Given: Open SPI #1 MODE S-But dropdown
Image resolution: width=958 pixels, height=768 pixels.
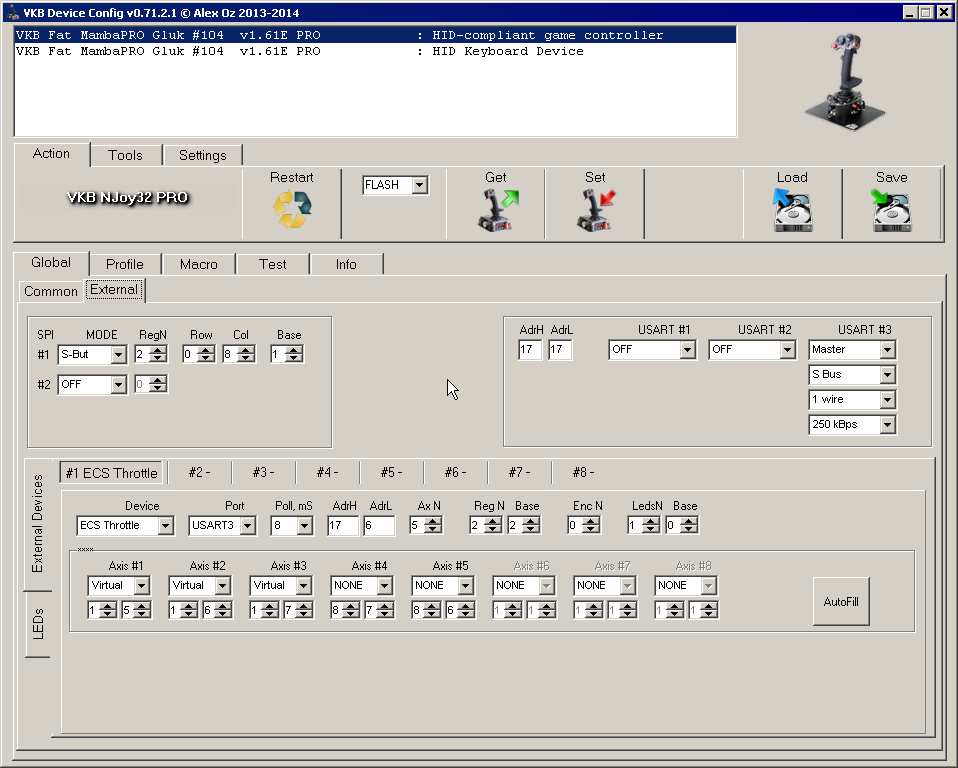Looking at the screenshot, I should [119, 354].
